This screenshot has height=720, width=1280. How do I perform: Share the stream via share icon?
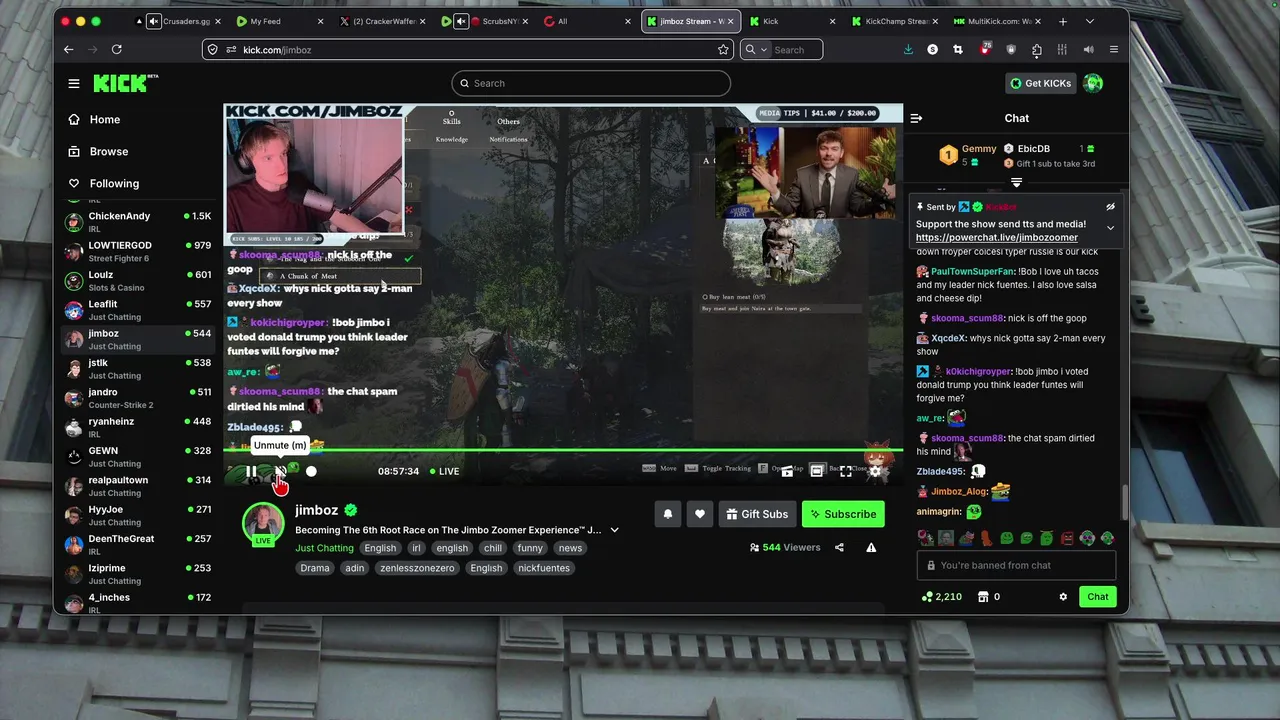(x=839, y=547)
